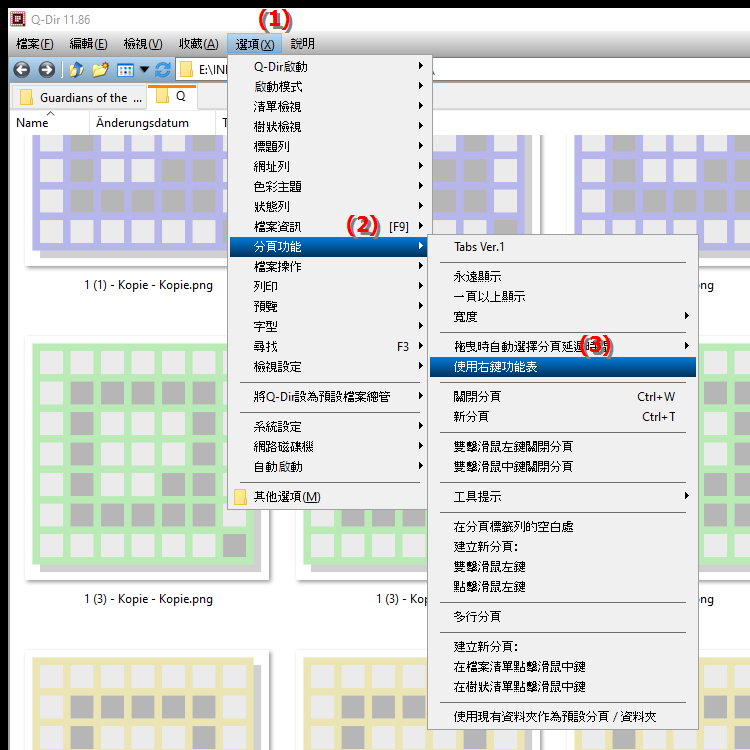
Task: Open the 字型 submenu
Action: pyautogui.click(x=330, y=327)
